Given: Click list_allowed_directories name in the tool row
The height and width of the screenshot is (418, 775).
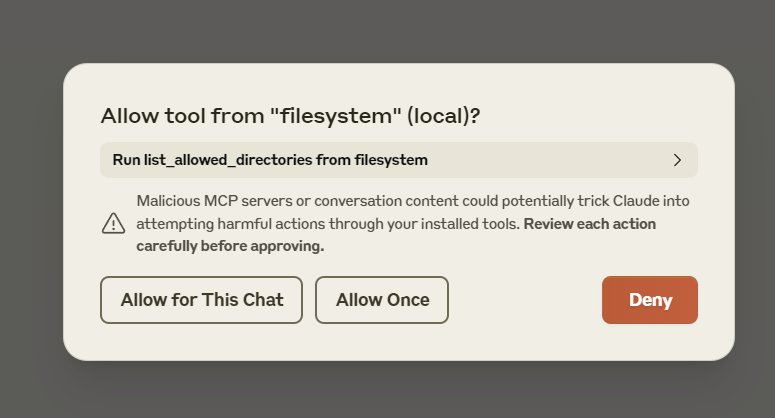Looking at the screenshot, I should pos(228,160).
